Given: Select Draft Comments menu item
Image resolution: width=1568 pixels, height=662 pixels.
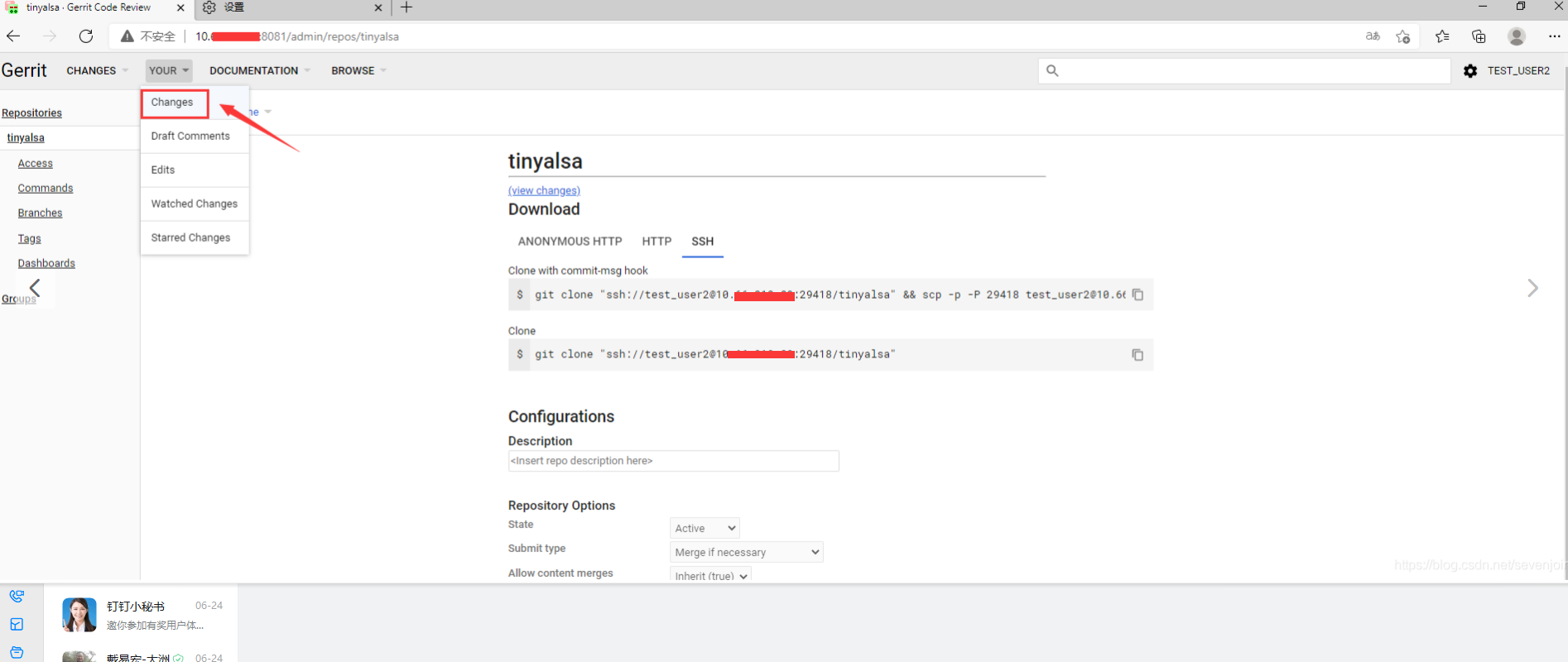Looking at the screenshot, I should click(x=190, y=136).
